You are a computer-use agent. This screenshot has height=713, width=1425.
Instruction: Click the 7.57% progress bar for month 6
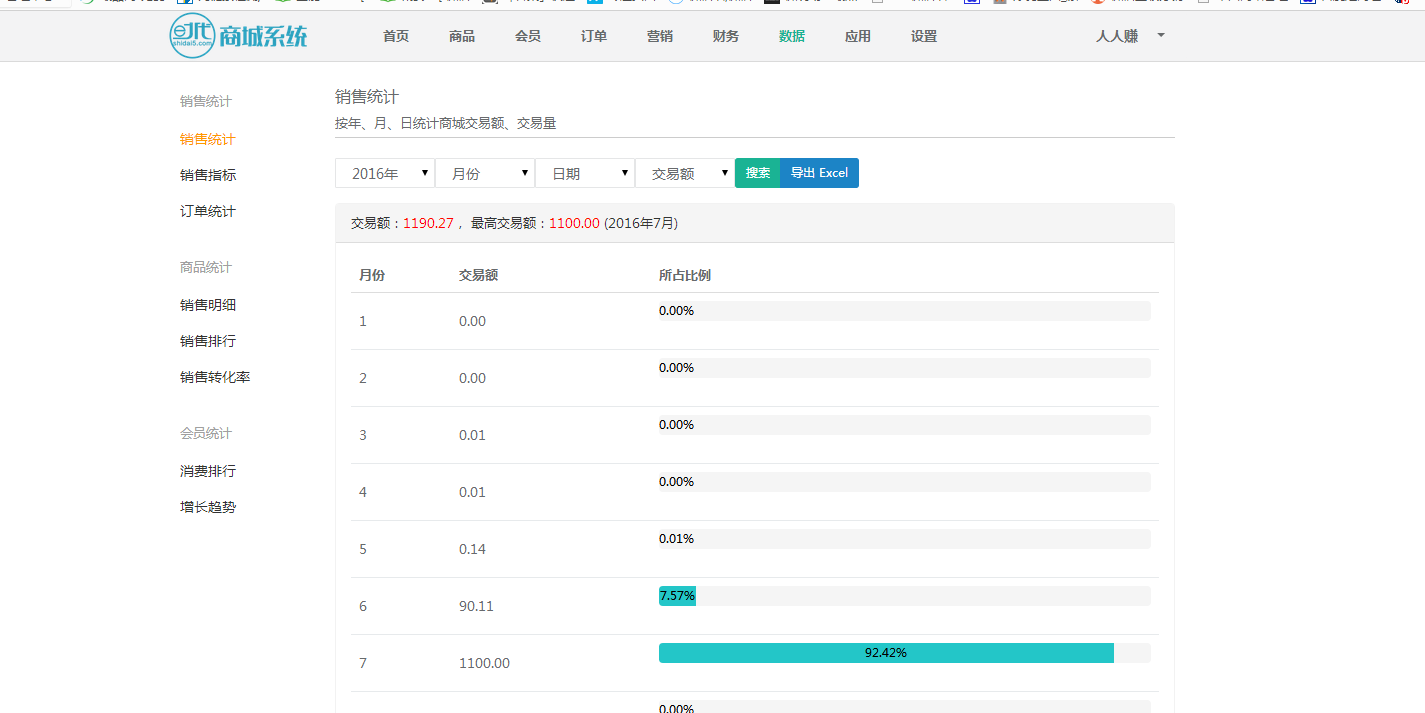(x=677, y=596)
